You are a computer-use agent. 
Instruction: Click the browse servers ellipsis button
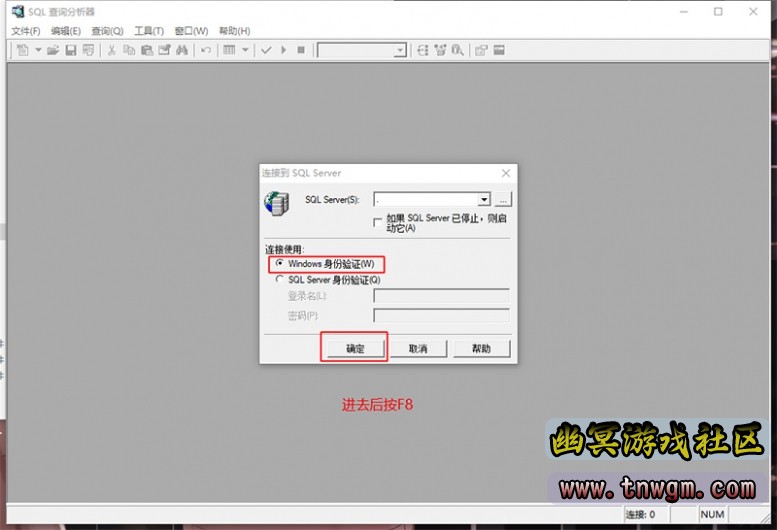tap(503, 200)
